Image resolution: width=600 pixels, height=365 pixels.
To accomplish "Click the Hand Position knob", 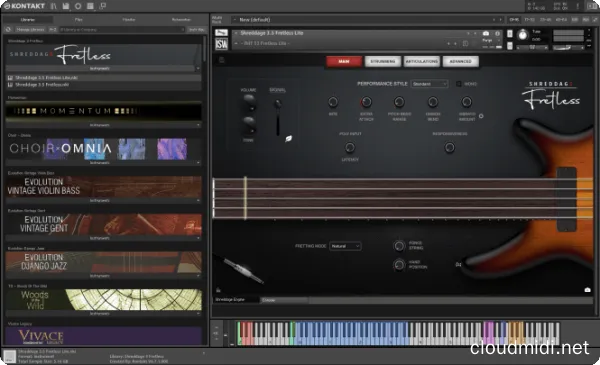I will point(399,264).
